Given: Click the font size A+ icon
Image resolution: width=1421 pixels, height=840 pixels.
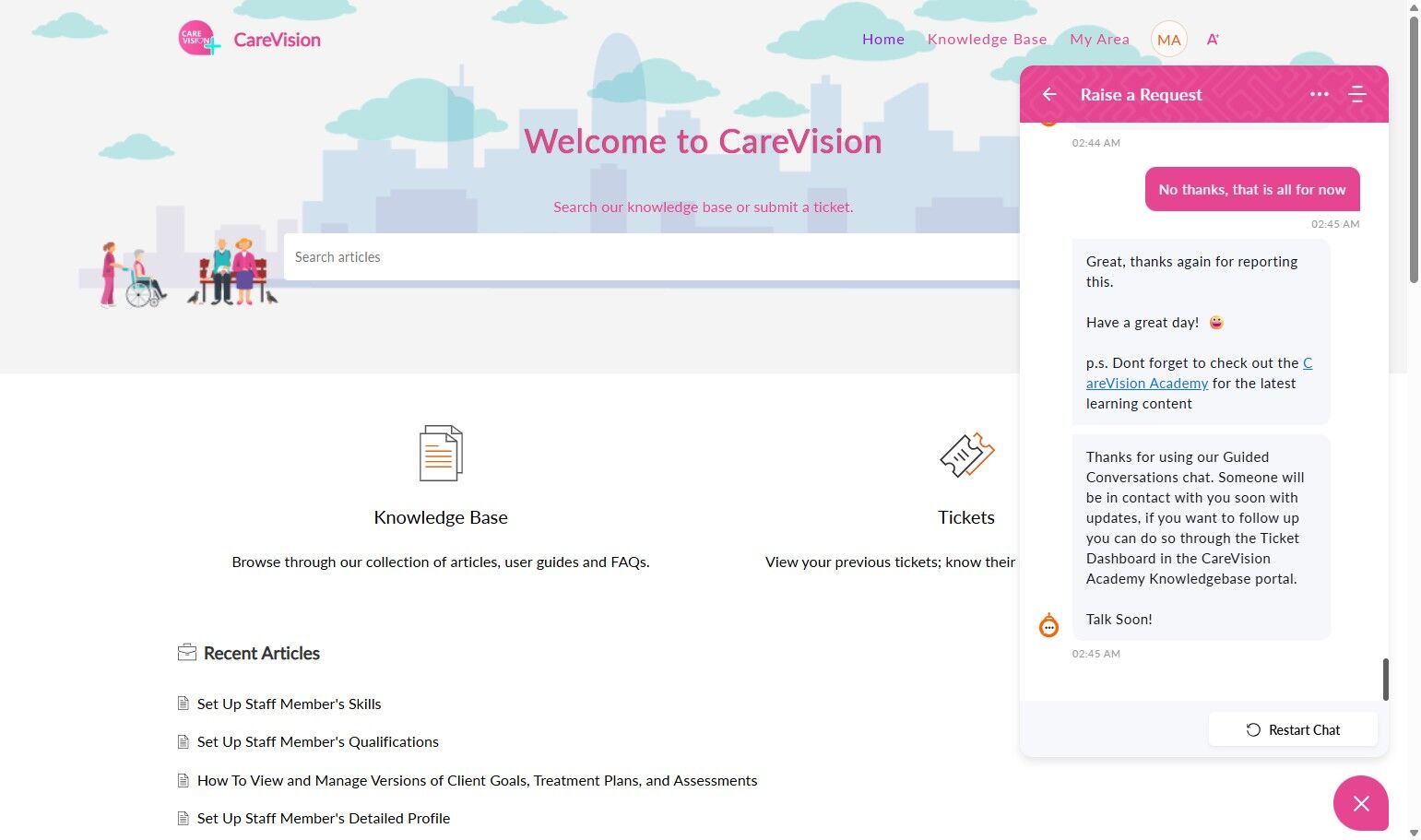Looking at the screenshot, I should [1213, 40].
